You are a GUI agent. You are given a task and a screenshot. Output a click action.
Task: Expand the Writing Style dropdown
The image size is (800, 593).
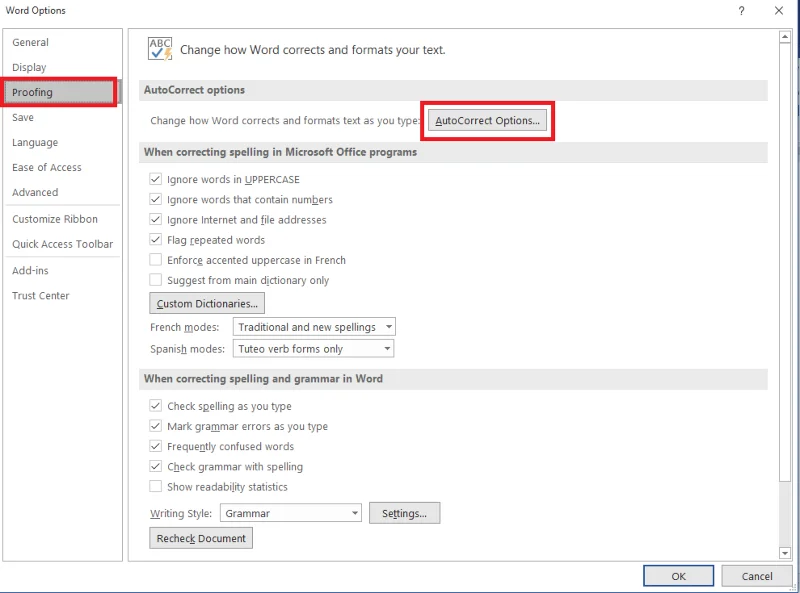pyautogui.click(x=291, y=513)
